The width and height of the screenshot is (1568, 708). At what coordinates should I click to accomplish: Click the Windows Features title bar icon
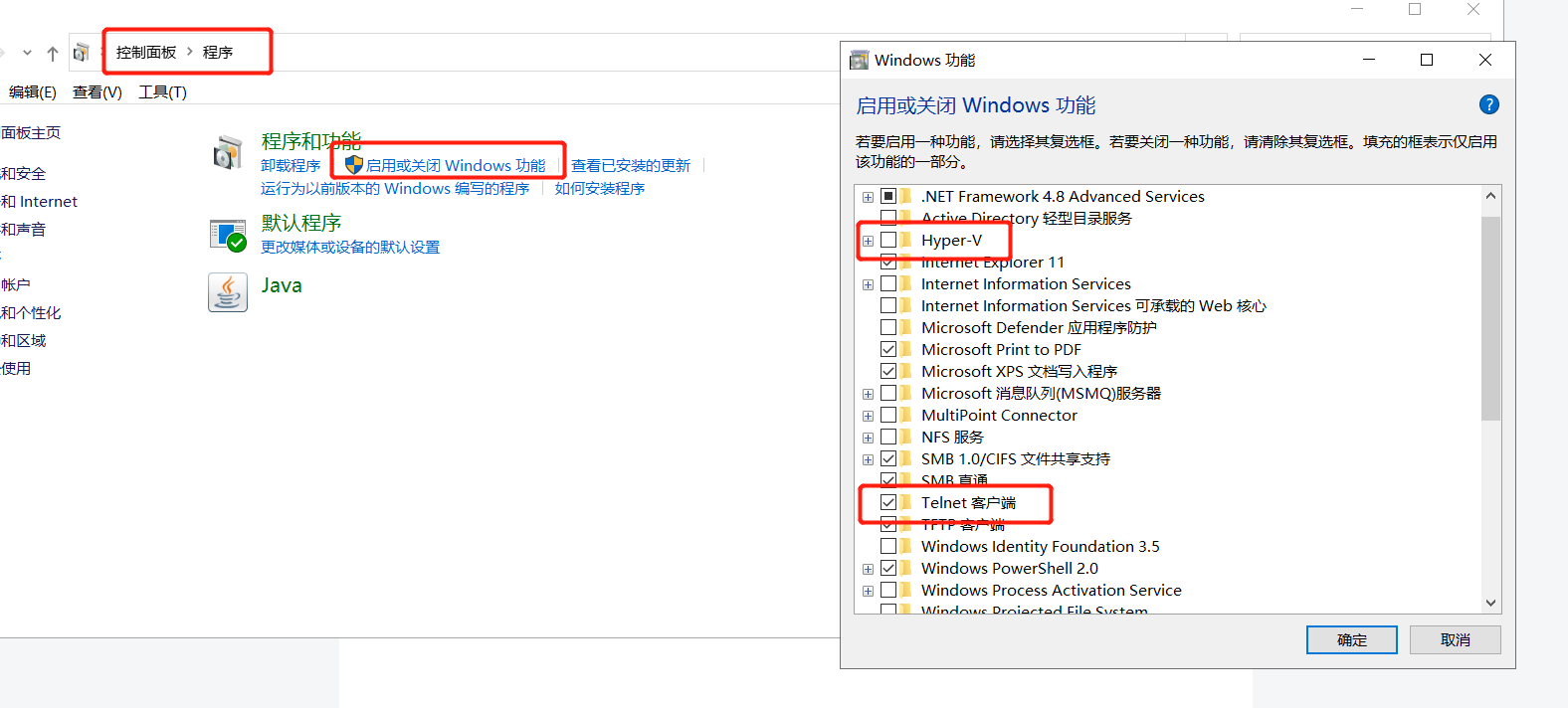(859, 61)
